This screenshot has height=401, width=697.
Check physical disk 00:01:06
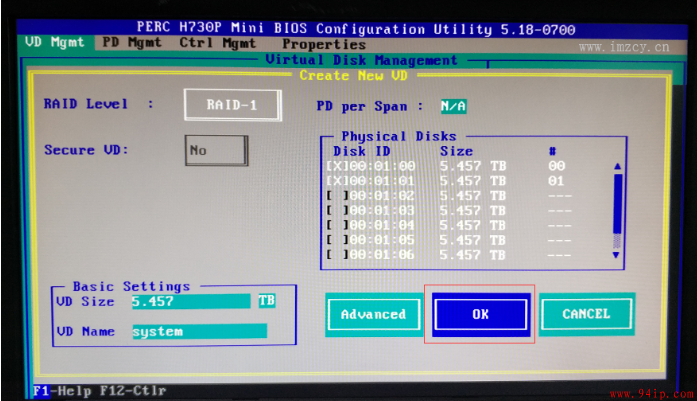coord(338,255)
